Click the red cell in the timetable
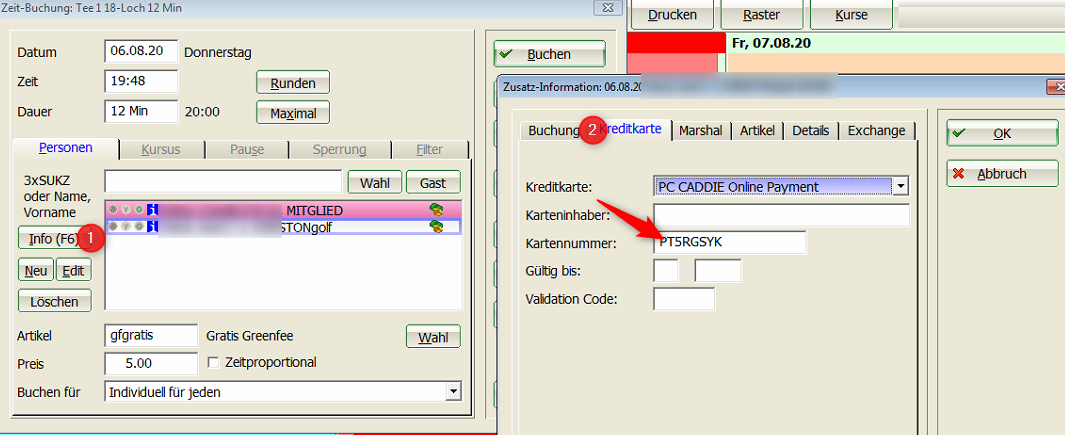This screenshot has height=435, width=1065. [675, 43]
